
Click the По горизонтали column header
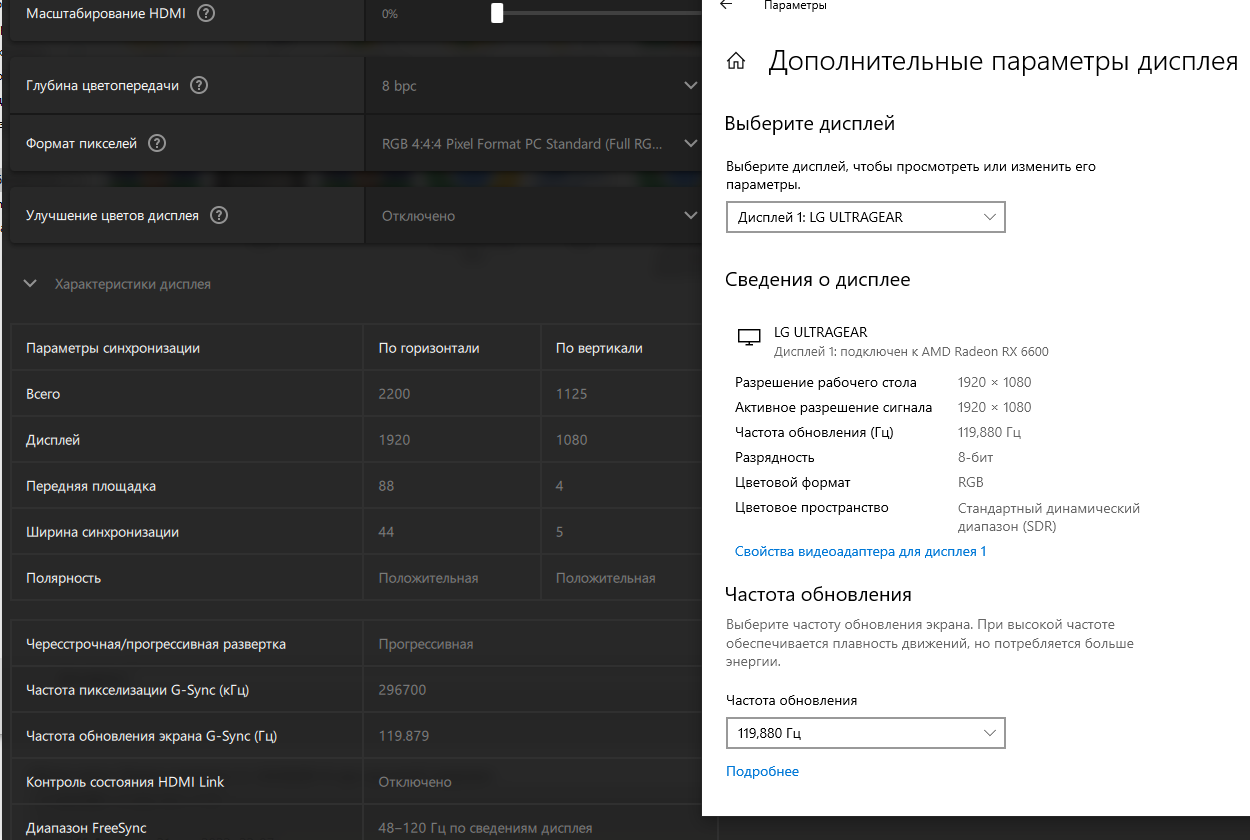tap(429, 348)
